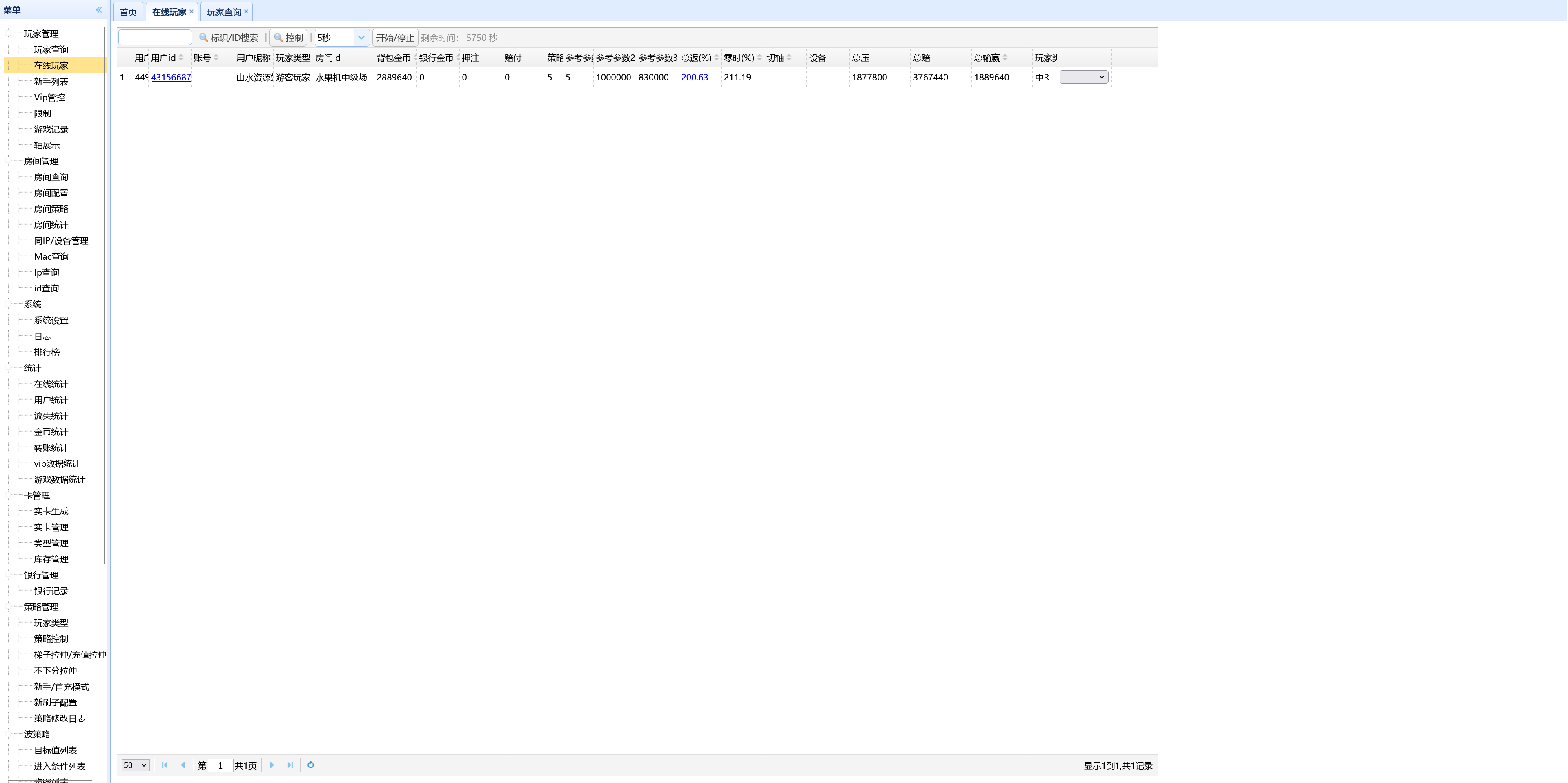
Task: Click the search text input field
Action: point(155,38)
